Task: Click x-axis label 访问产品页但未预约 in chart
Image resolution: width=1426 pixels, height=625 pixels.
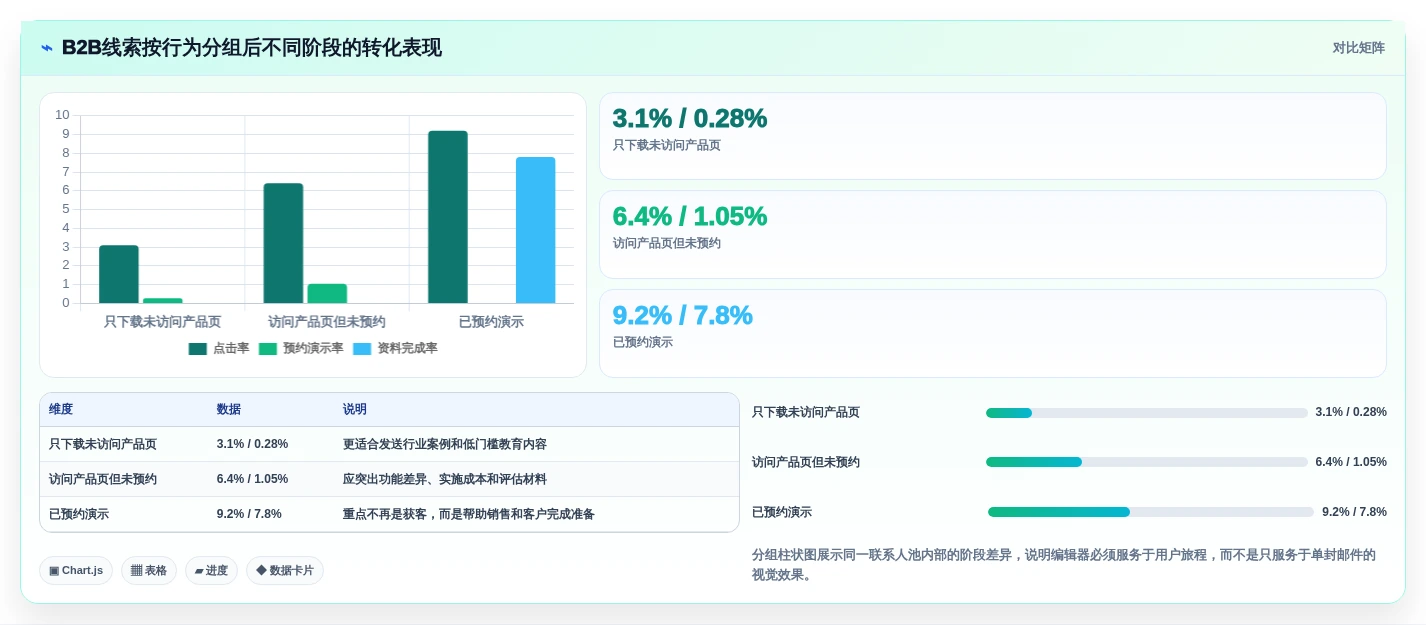Action: point(327,322)
